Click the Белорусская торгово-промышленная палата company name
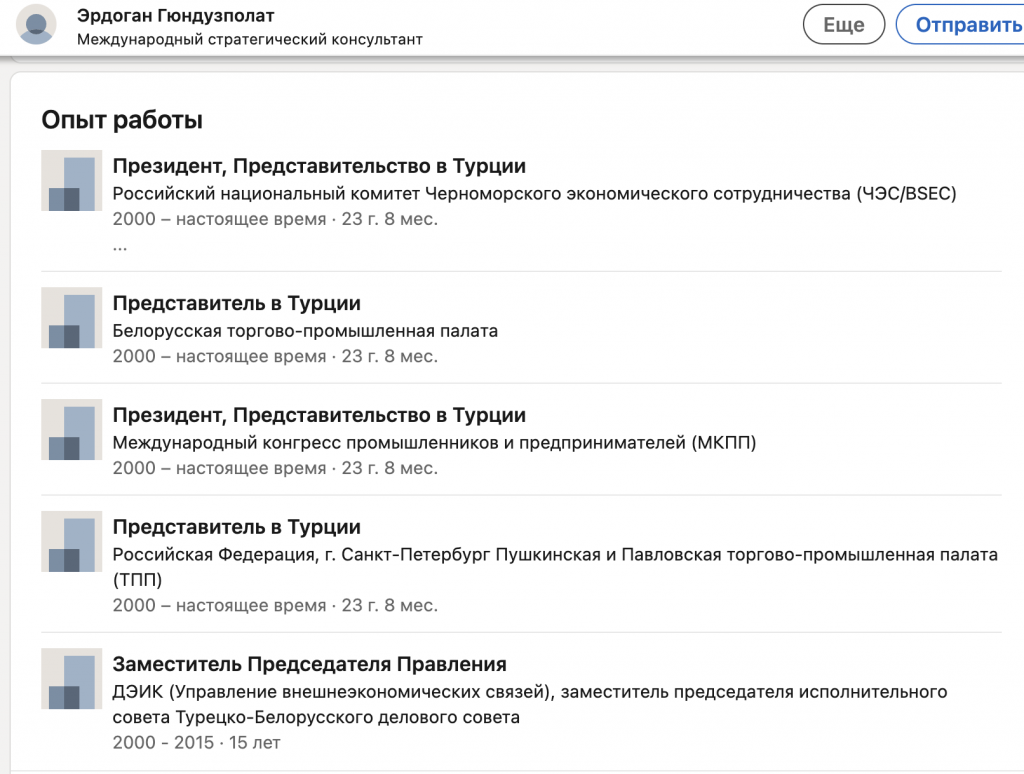The image size is (1024, 774). [x=305, y=330]
